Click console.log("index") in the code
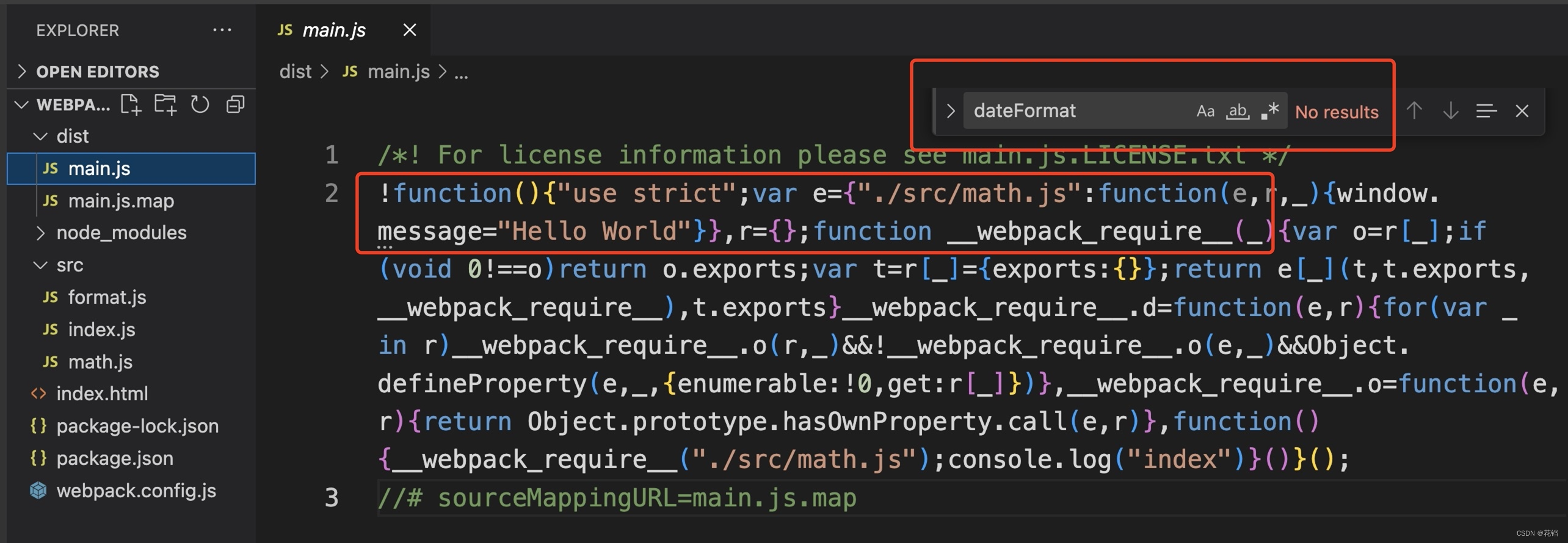Viewport: 1568px width, 543px height. [1097, 459]
